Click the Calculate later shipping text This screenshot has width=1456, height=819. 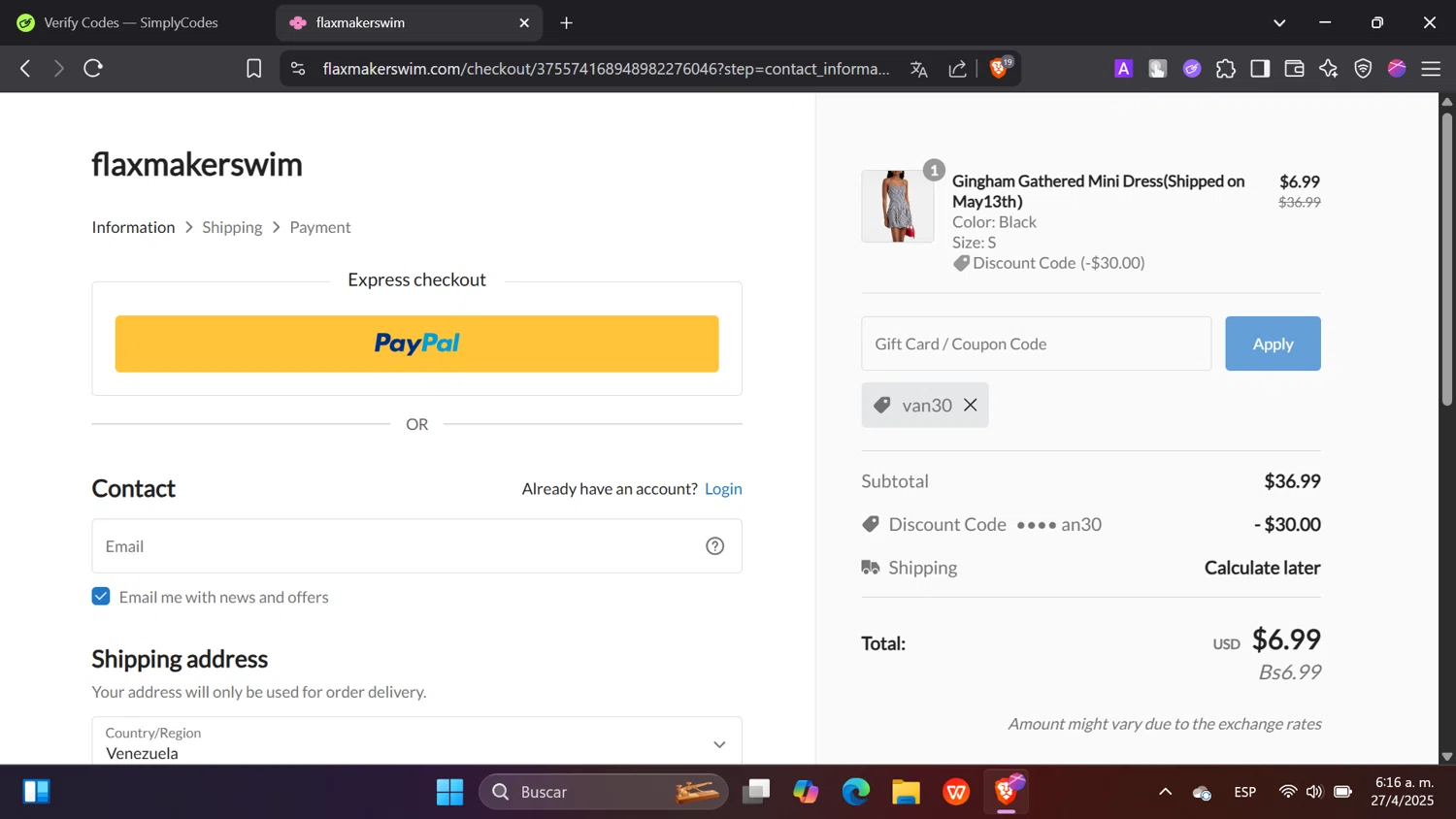pyautogui.click(x=1262, y=568)
